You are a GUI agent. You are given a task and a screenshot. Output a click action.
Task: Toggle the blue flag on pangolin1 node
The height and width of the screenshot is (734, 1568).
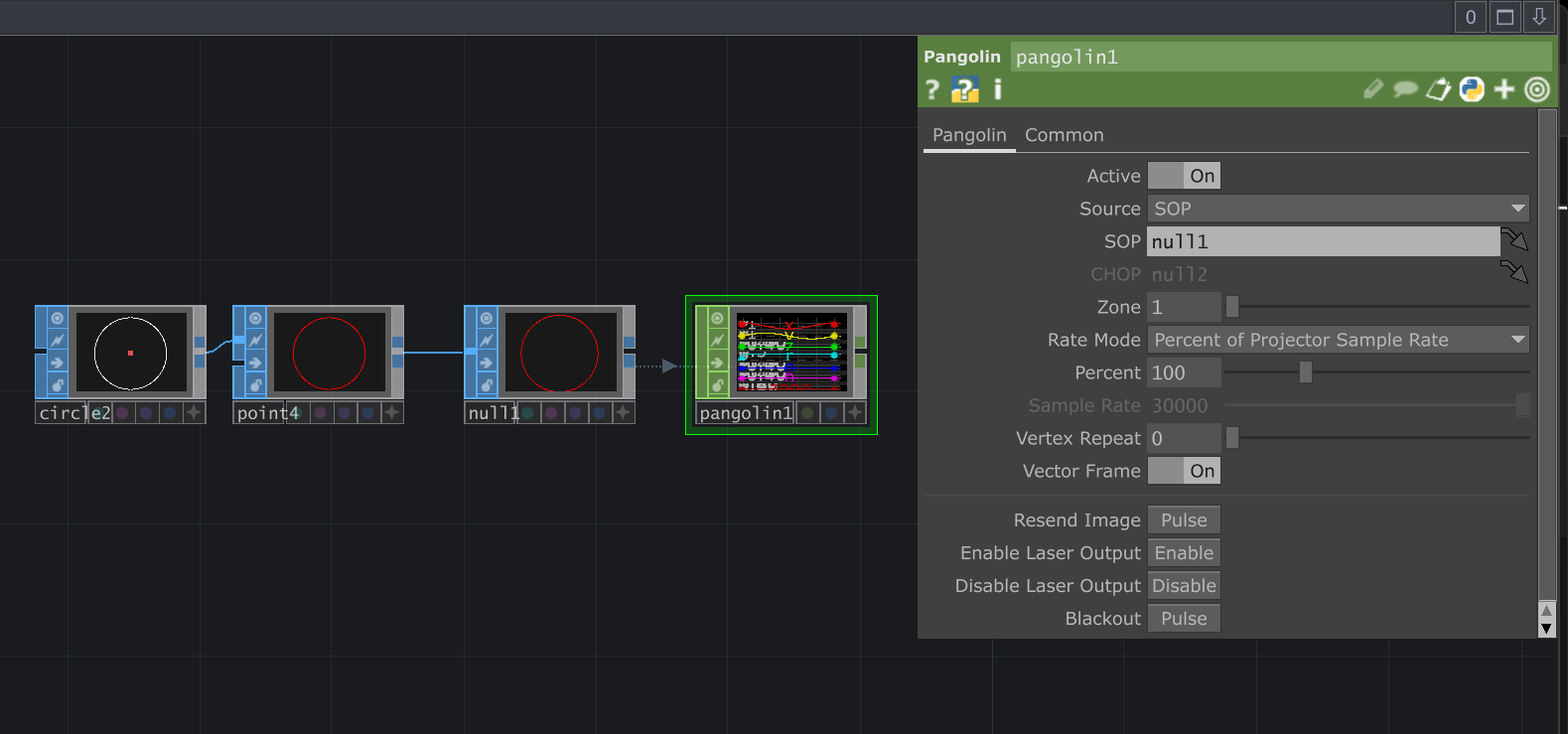[x=831, y=412]
